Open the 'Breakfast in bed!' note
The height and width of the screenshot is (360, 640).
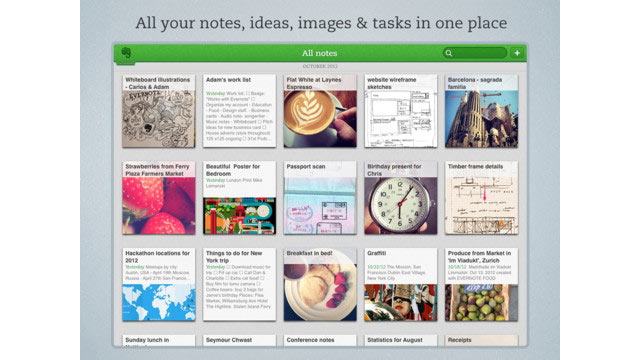[320, 284]
